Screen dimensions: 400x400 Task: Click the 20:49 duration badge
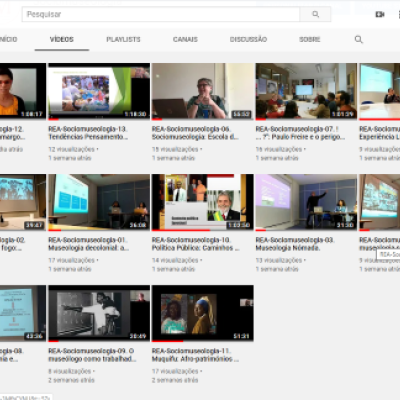[x=138, y=336]
